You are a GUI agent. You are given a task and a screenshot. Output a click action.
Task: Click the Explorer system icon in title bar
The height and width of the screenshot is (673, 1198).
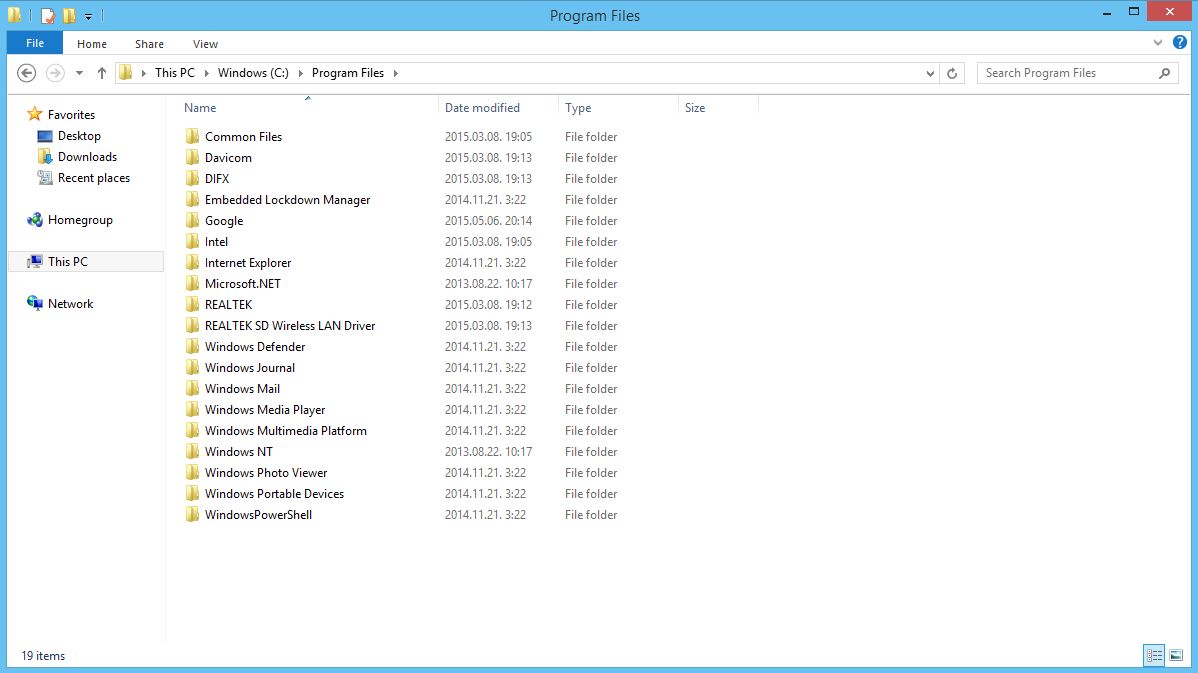click(15, 15)
